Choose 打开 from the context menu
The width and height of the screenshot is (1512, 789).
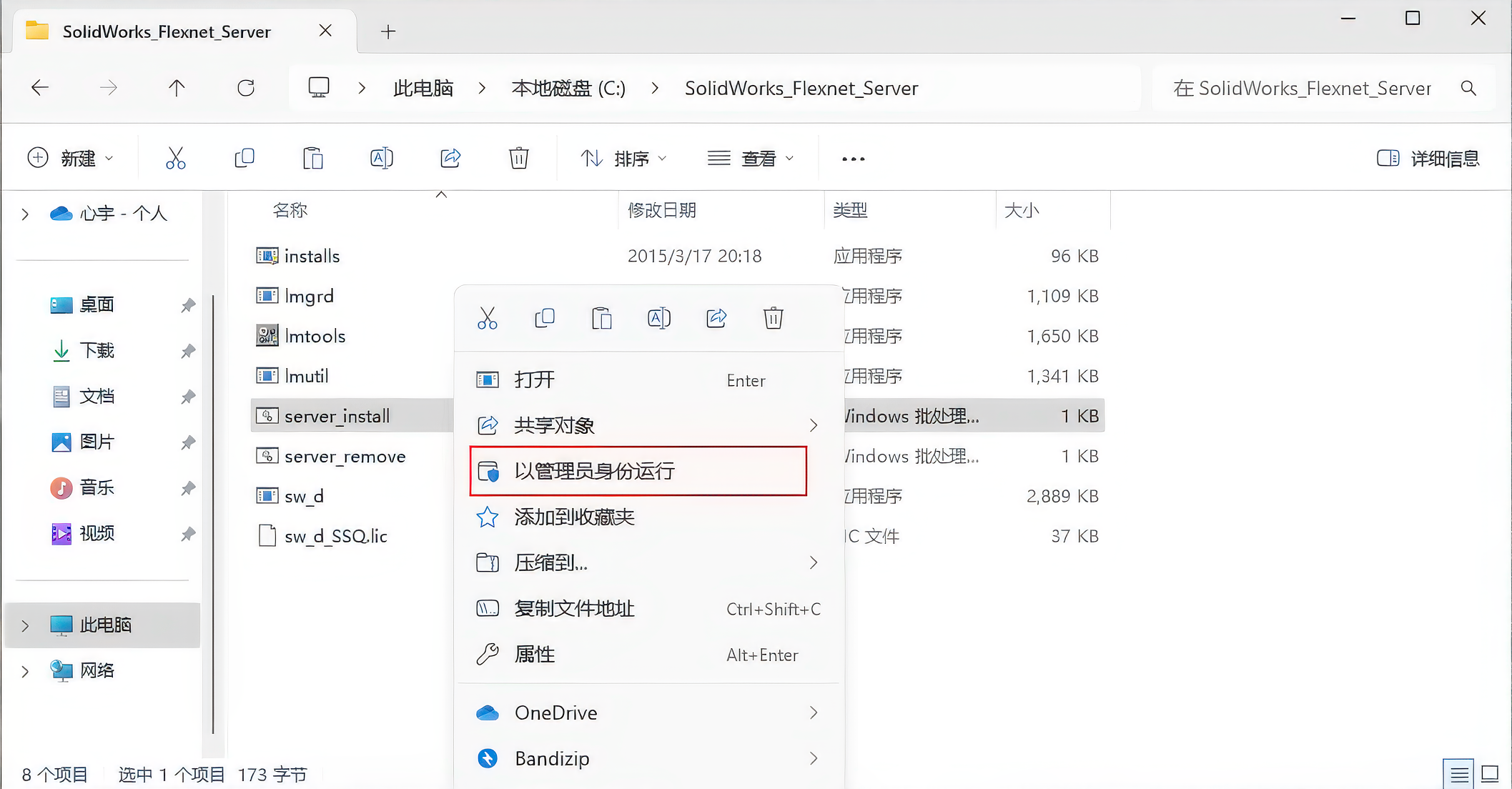649,379
